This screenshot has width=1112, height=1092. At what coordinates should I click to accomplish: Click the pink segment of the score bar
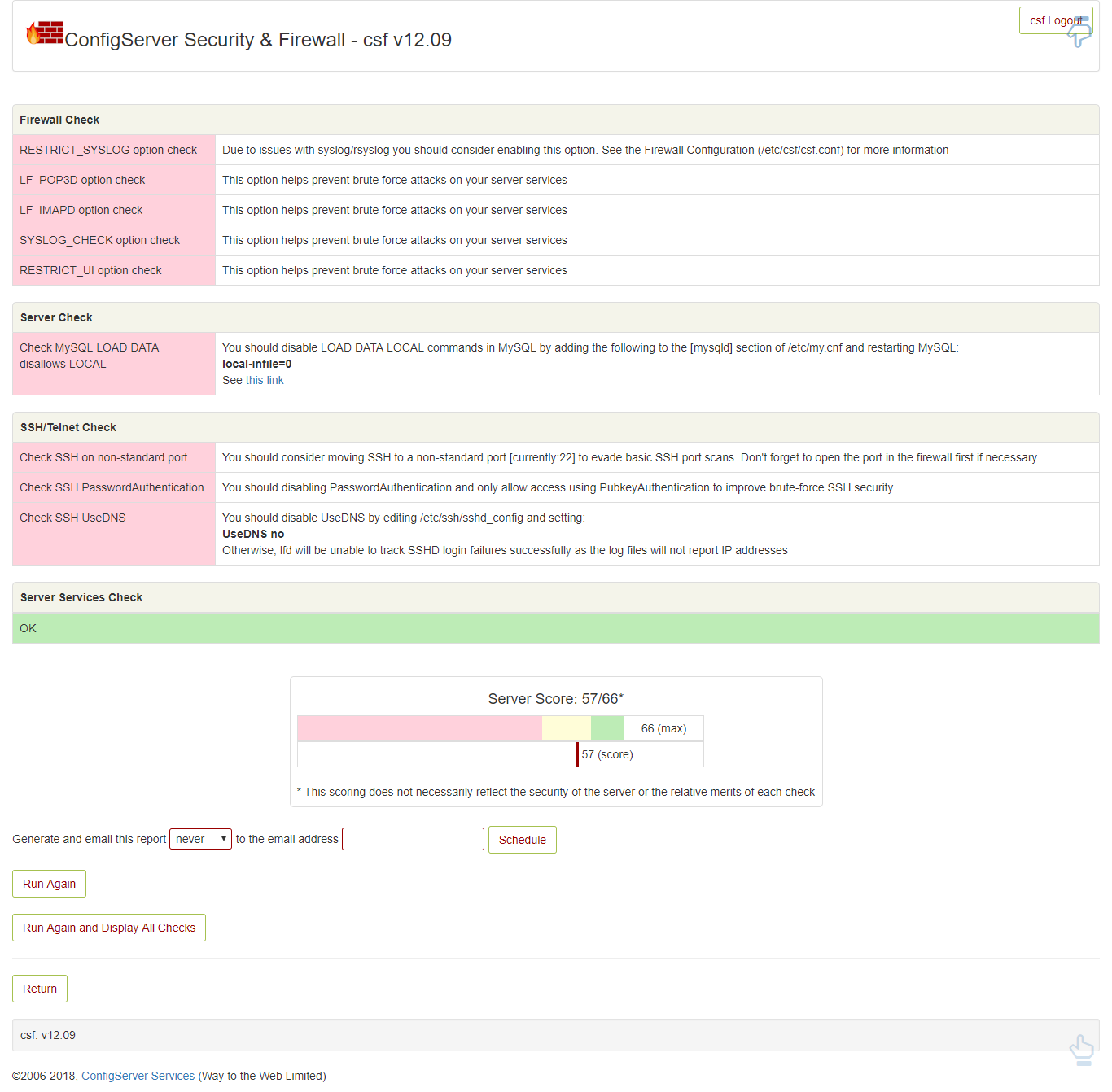coord(420,728)
